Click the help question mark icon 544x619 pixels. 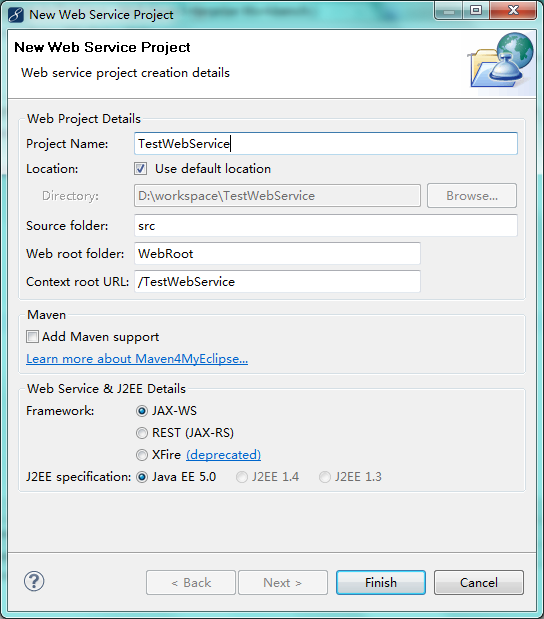click(34, 581)
